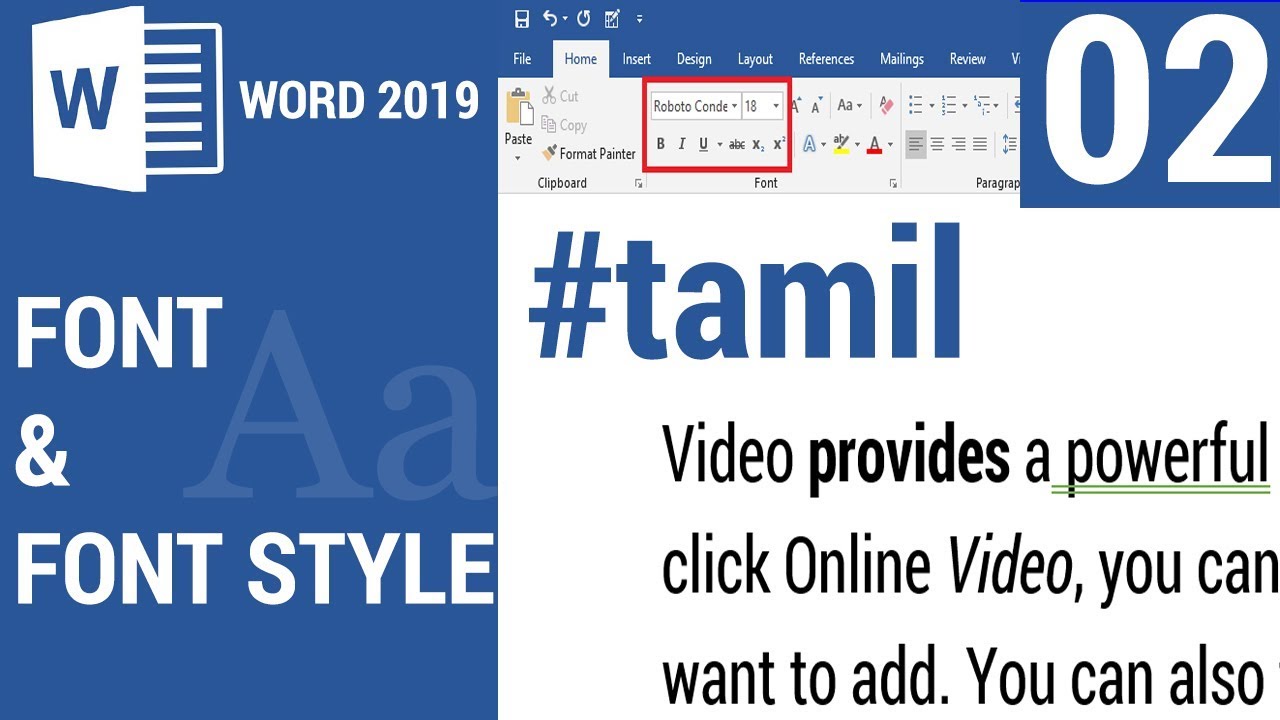Open the underline style dropdown arrow

point(719,146)
